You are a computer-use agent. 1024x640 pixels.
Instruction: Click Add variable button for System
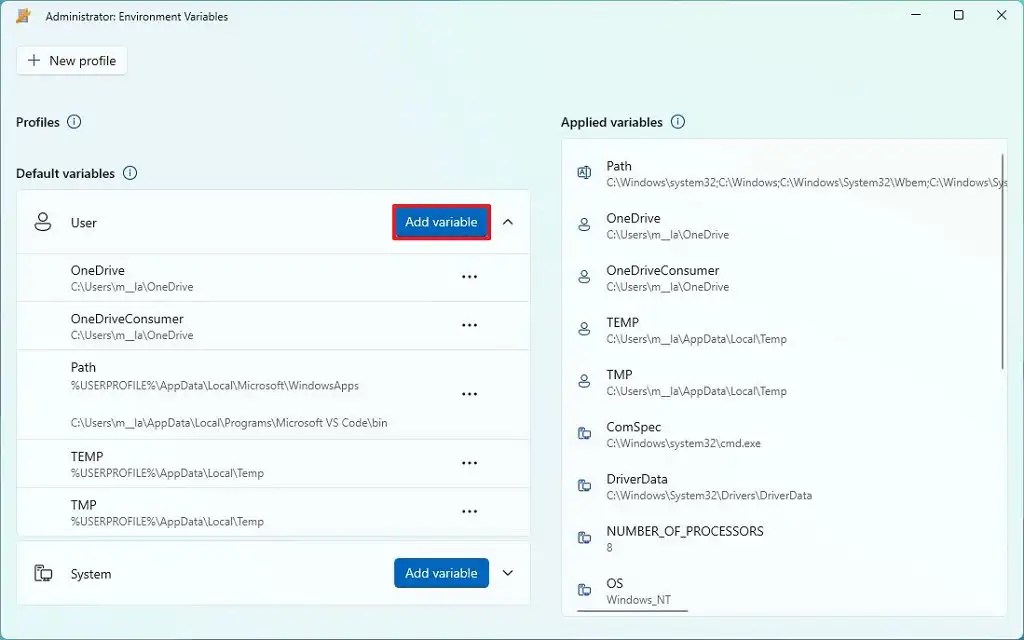(x=441, y=573)
